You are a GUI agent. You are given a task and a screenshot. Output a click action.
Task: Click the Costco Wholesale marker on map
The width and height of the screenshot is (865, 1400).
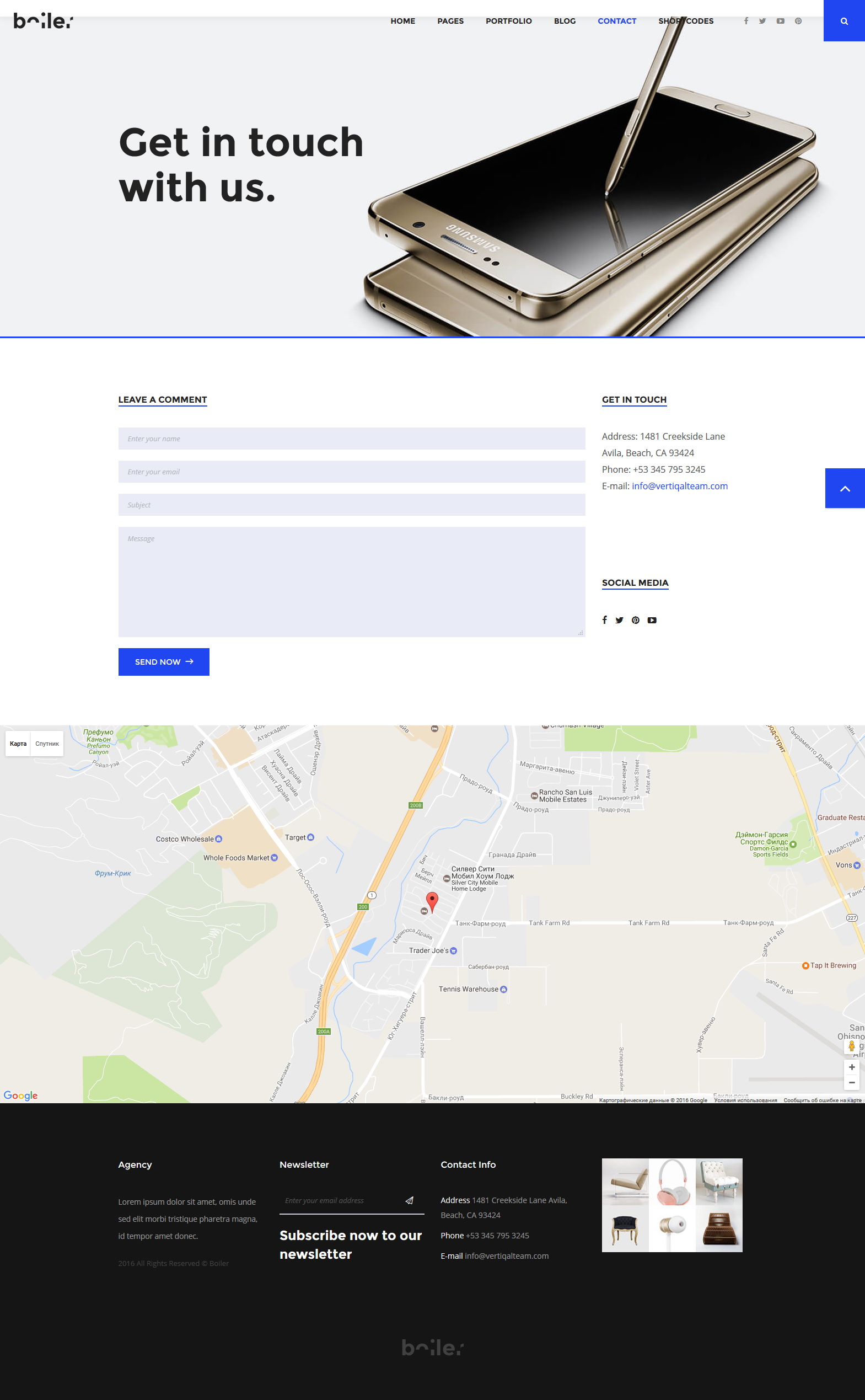coord(218,839)
